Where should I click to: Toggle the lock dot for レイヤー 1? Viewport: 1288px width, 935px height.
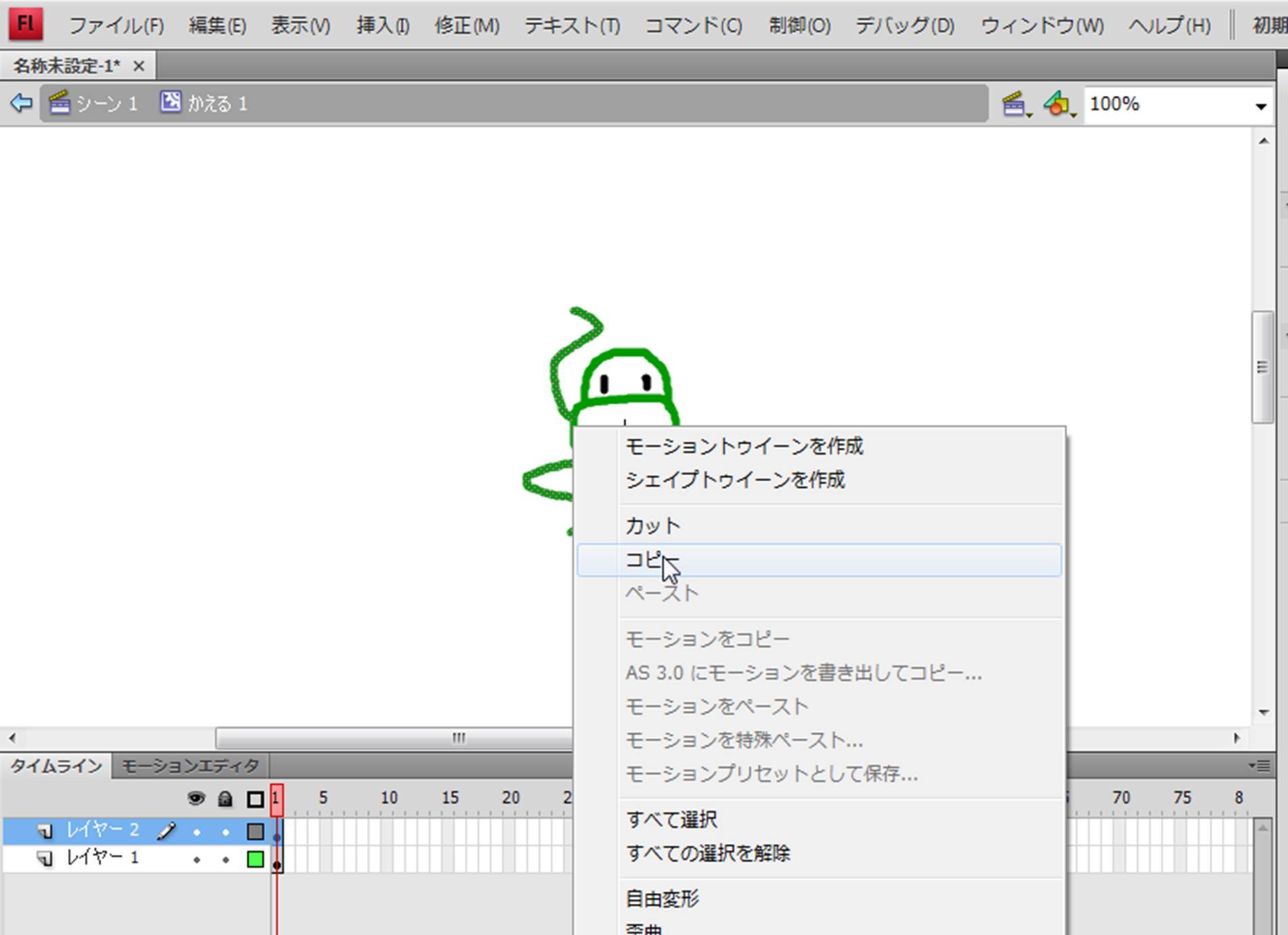226,860
